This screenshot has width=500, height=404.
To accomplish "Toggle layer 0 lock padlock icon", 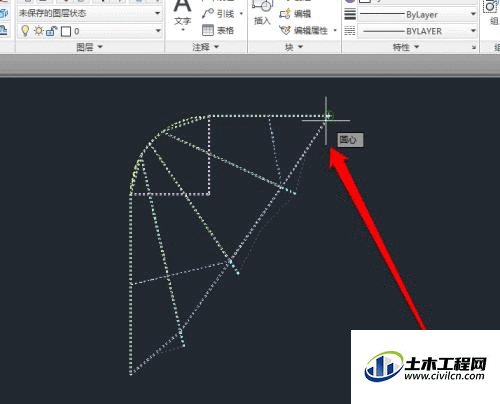I will (52, 31).
